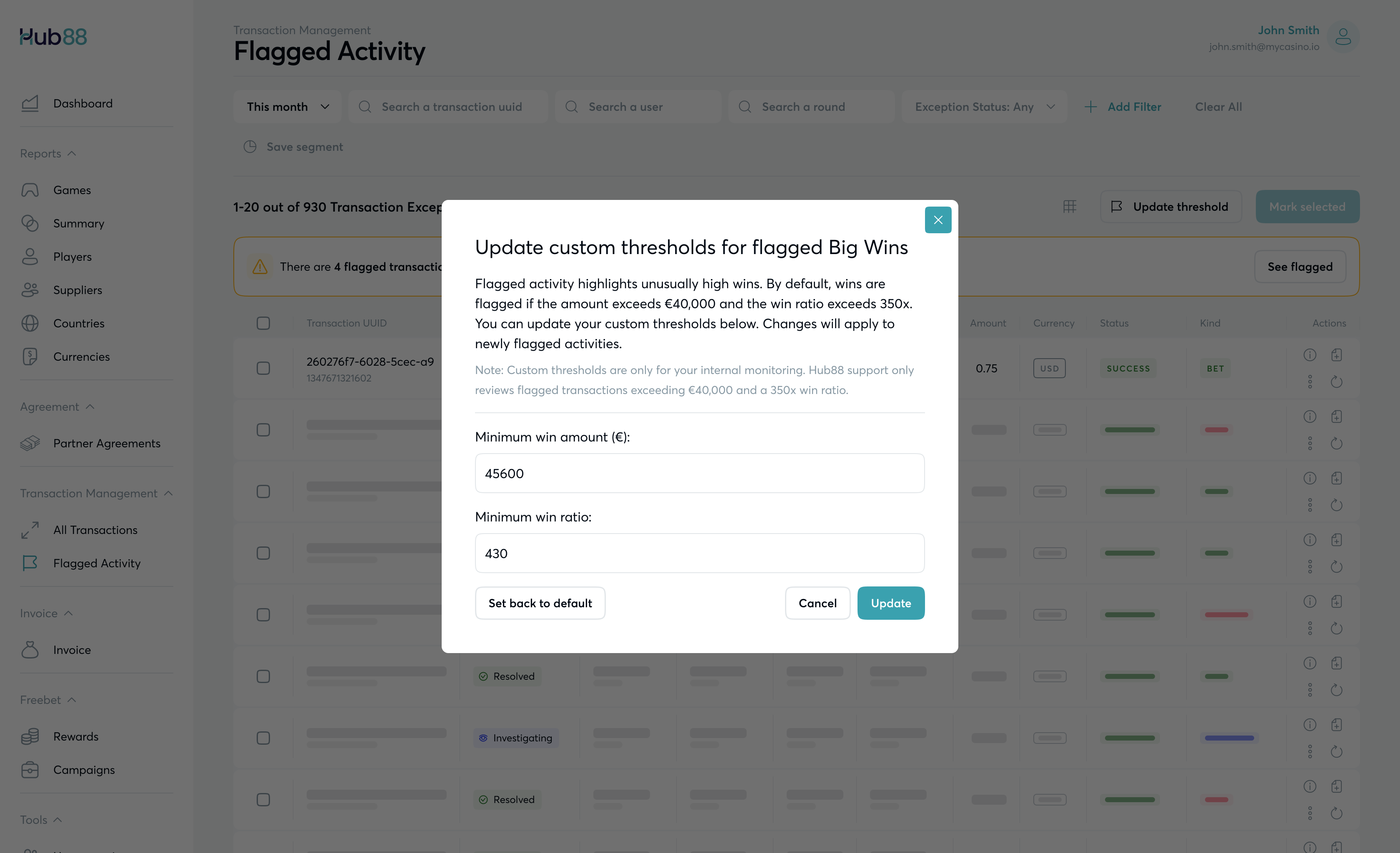1400x853 pixels.
Task: Open Partner Agreements in the sidebar
Action: (107, 443)
